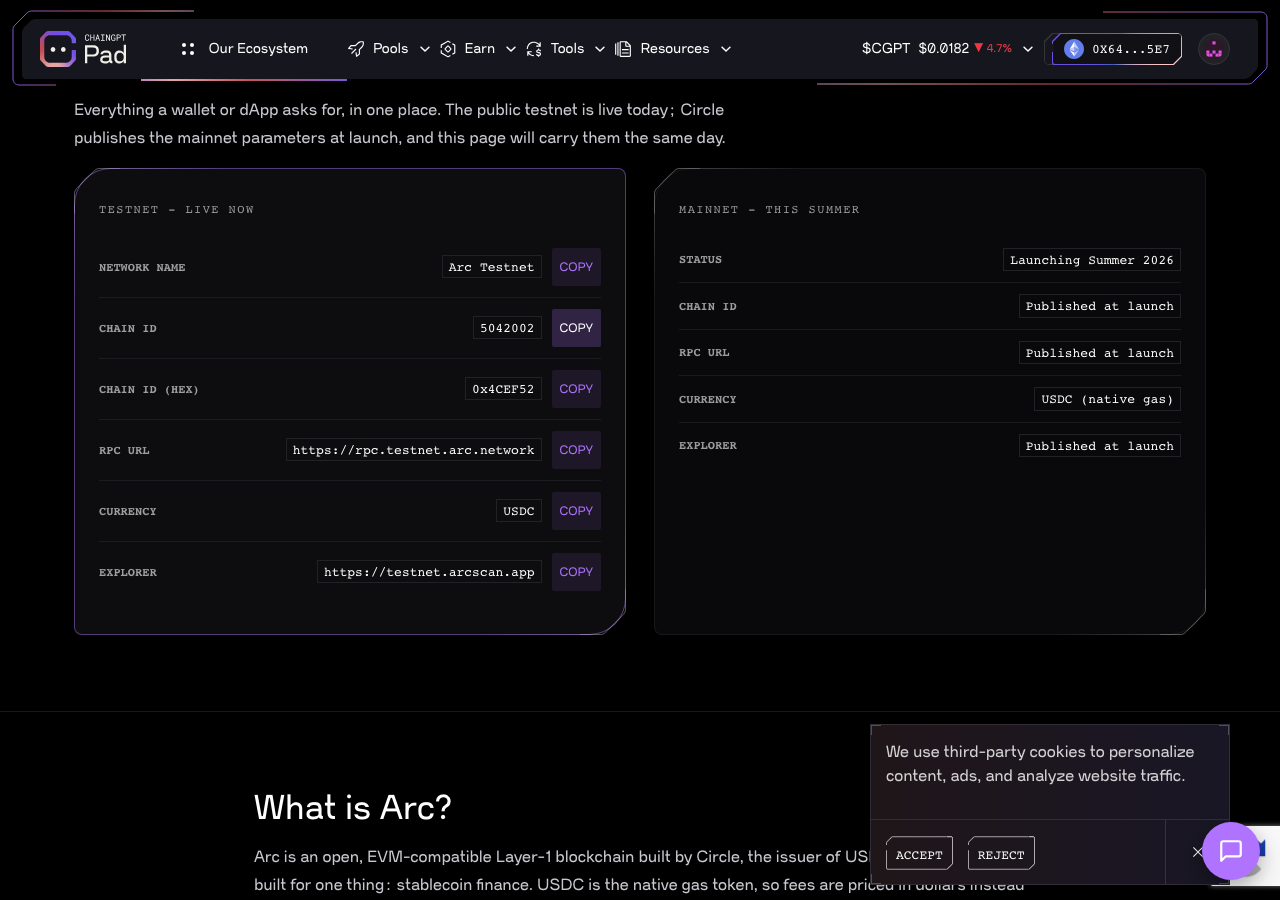Viewport: 1280px width, 900px height.
Task: Click the ChainGPT Pad logo
Action: coord(84,49)
